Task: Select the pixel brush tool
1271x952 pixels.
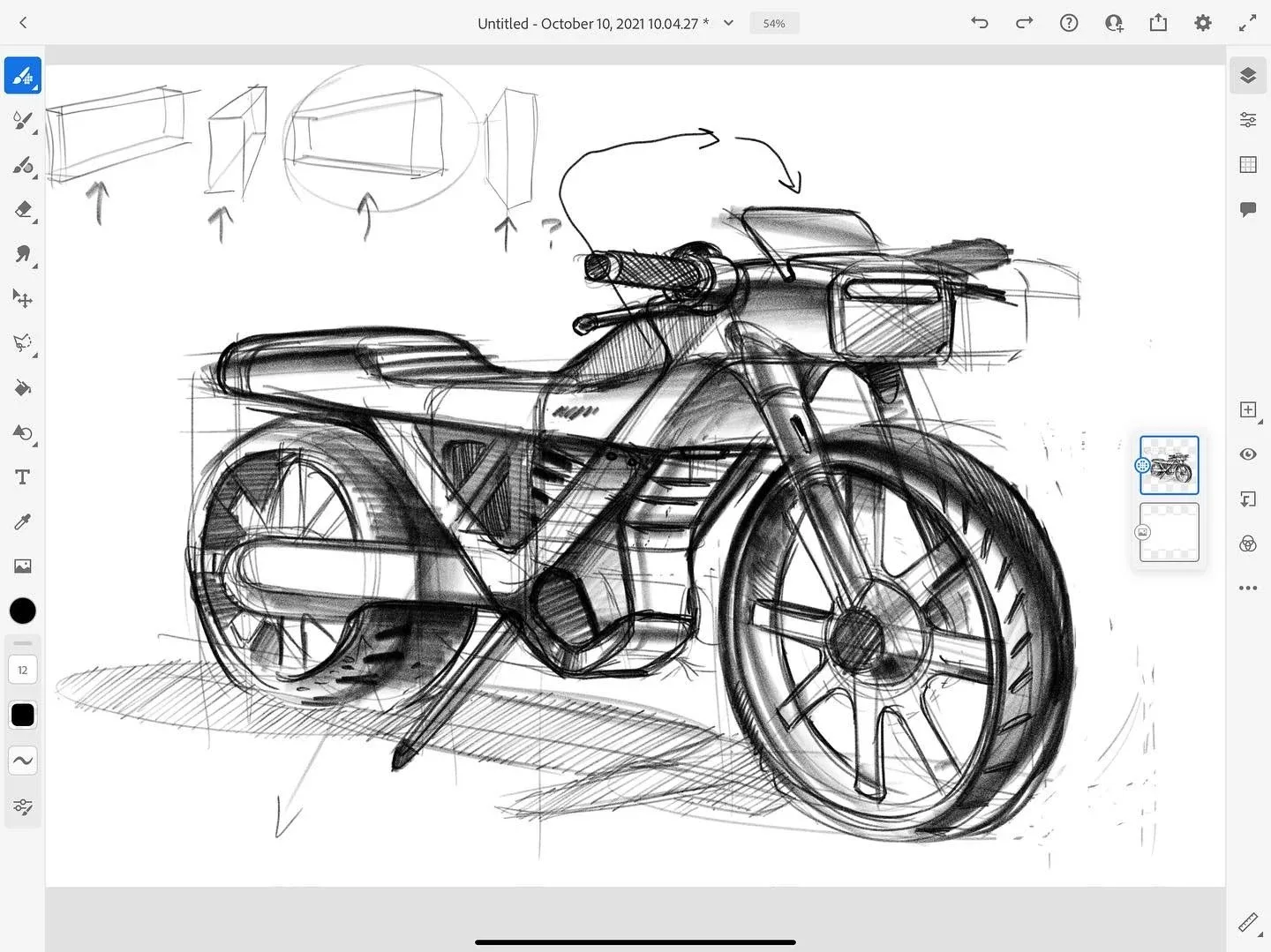Action: coord(23,76)
